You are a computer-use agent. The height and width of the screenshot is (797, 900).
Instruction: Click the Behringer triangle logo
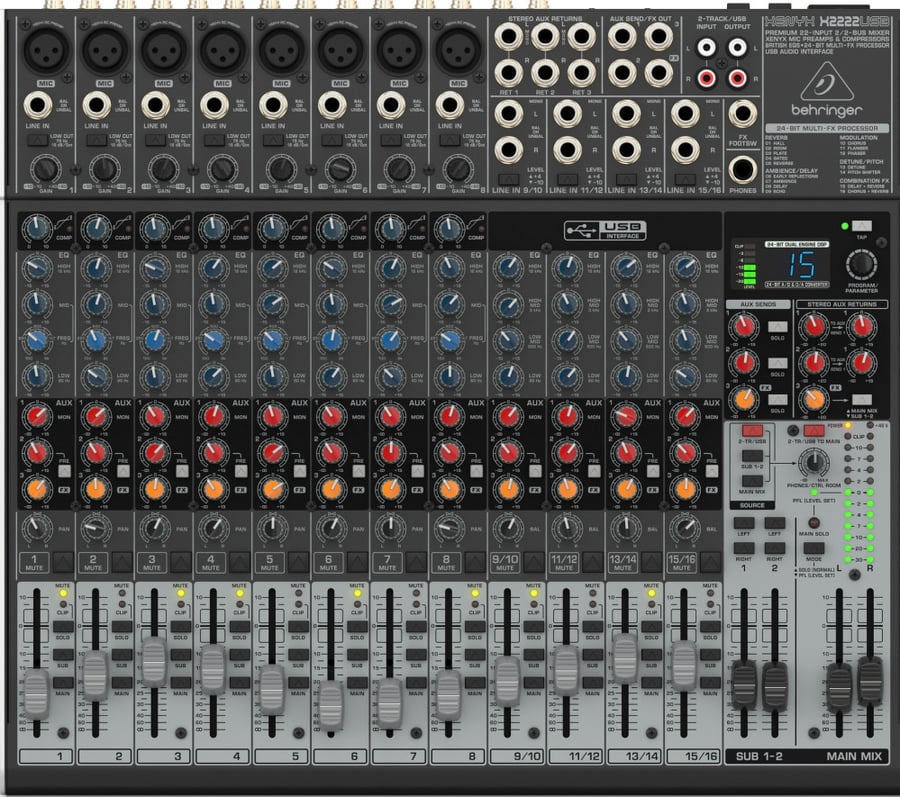pos(827,83)
